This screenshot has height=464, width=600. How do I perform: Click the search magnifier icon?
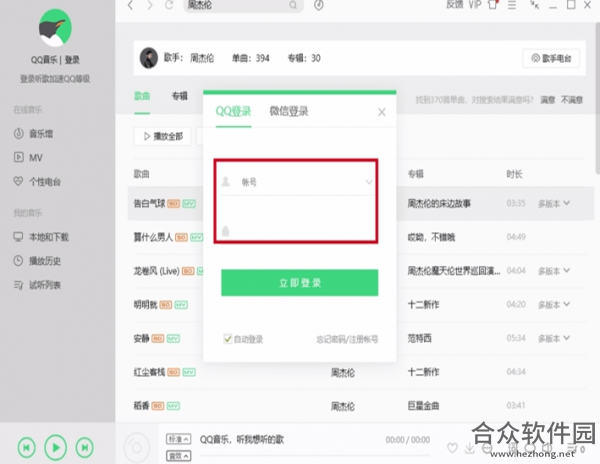(x=293, y=5)
